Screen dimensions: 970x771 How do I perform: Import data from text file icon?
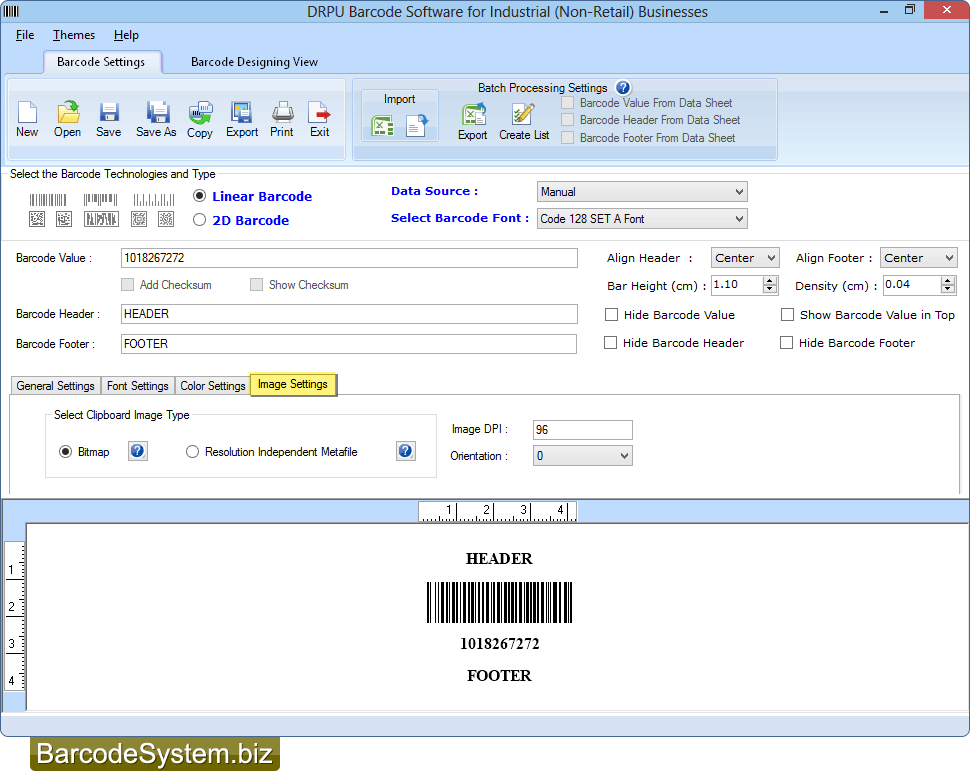pyautogui.click(x=416, y=126)
